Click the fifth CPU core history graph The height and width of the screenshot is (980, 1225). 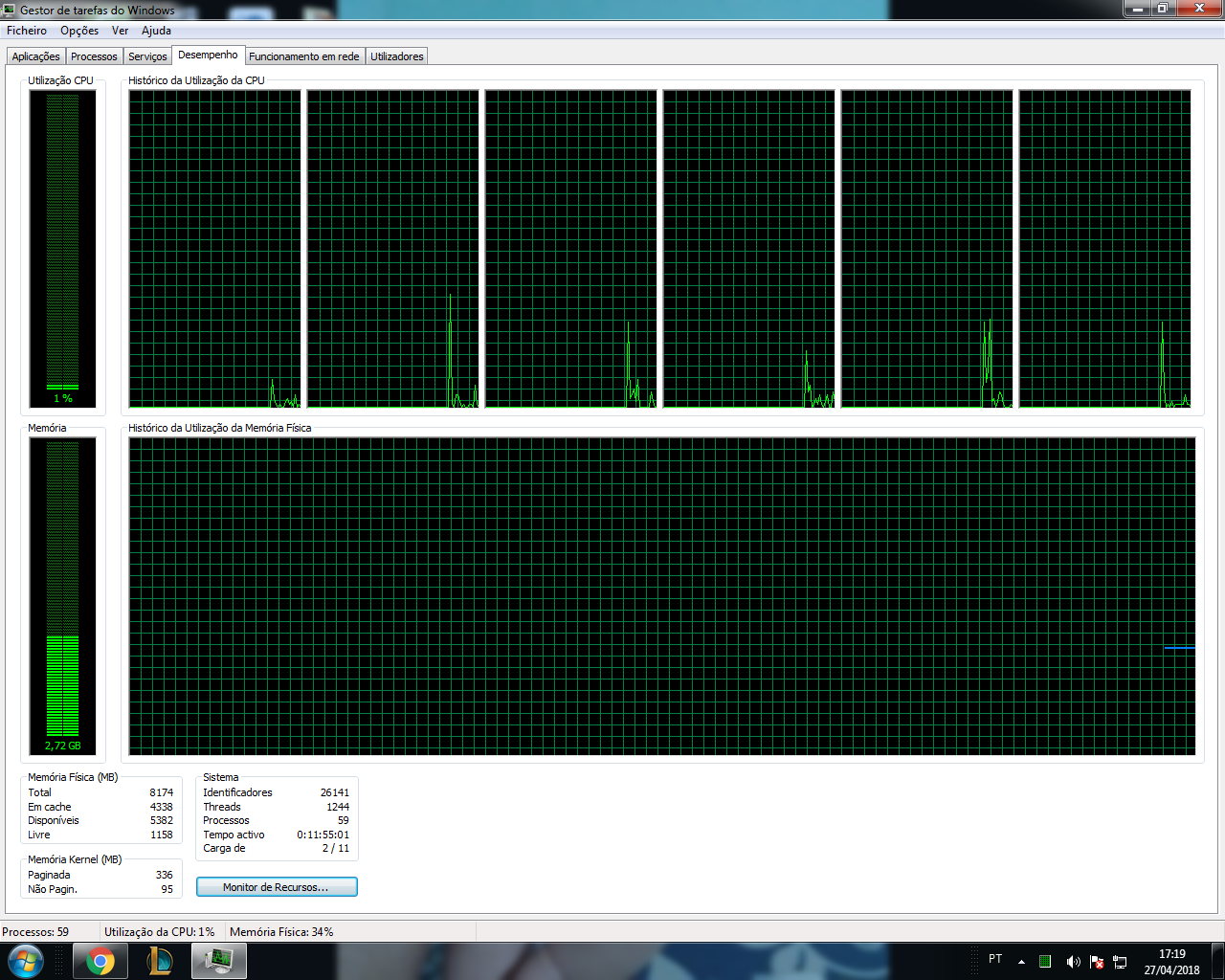[926, 249]
